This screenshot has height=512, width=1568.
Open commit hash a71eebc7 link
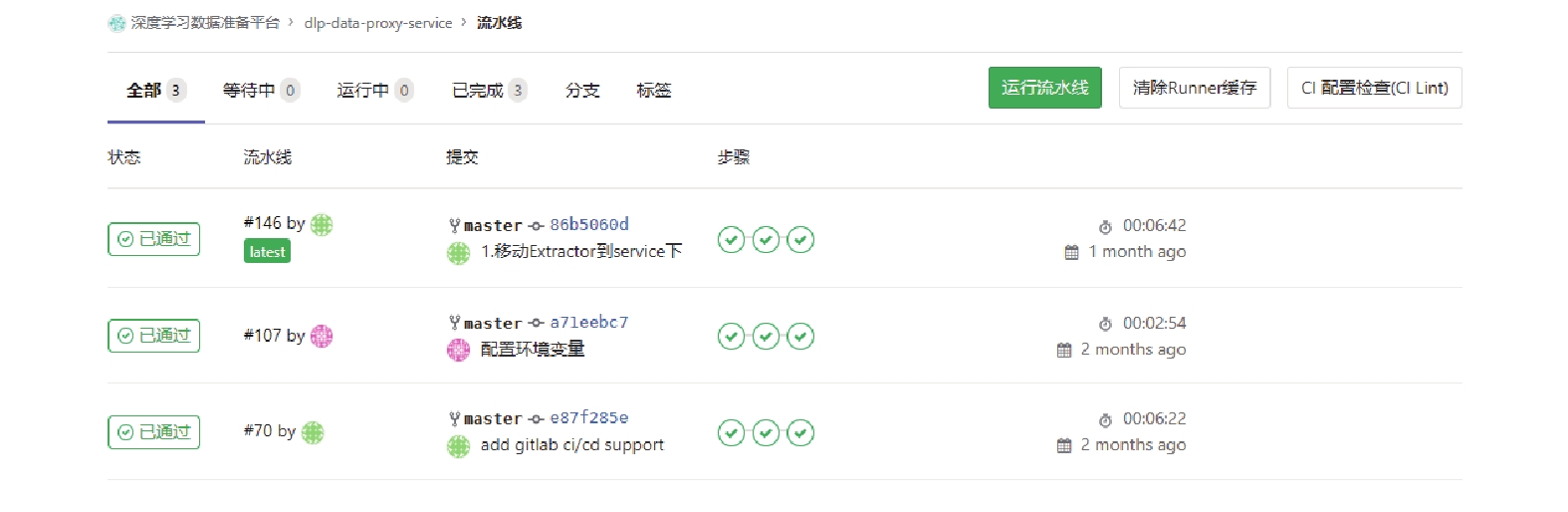[x=589, y=323]
